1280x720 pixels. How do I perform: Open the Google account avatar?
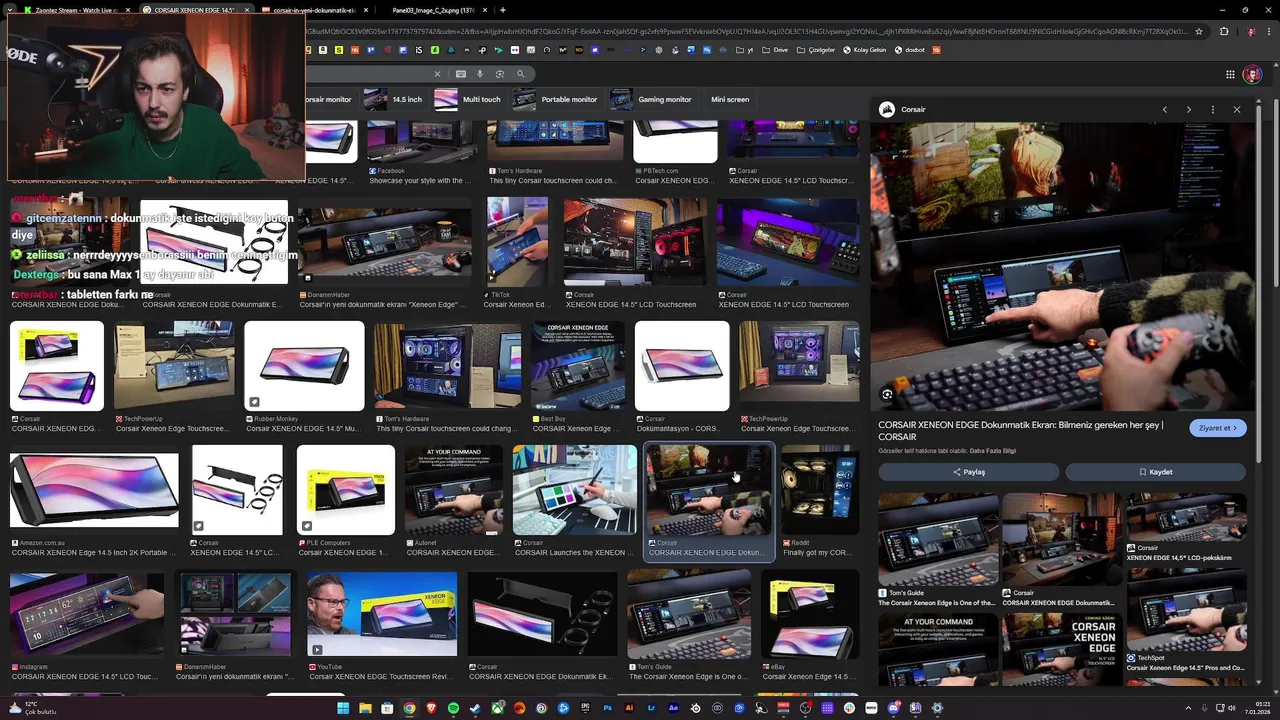tap(1252, 74)
